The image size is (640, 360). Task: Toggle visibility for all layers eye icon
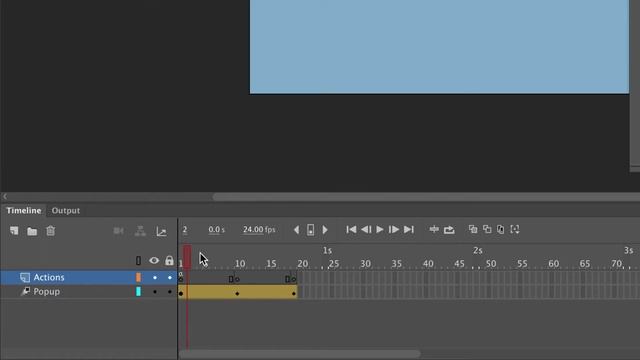154,260
